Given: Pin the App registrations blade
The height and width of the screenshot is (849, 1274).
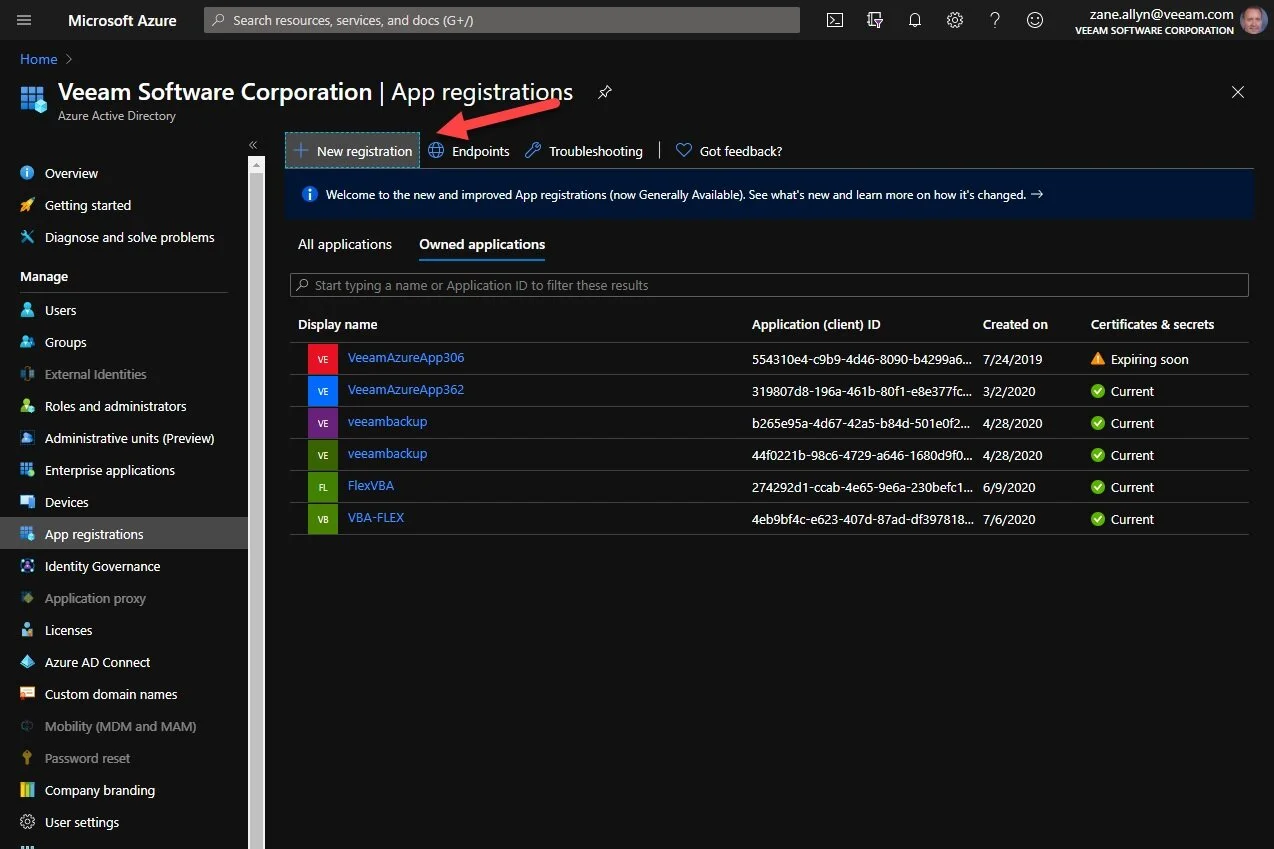Looking at the screenshot, I should coord(604,92).
